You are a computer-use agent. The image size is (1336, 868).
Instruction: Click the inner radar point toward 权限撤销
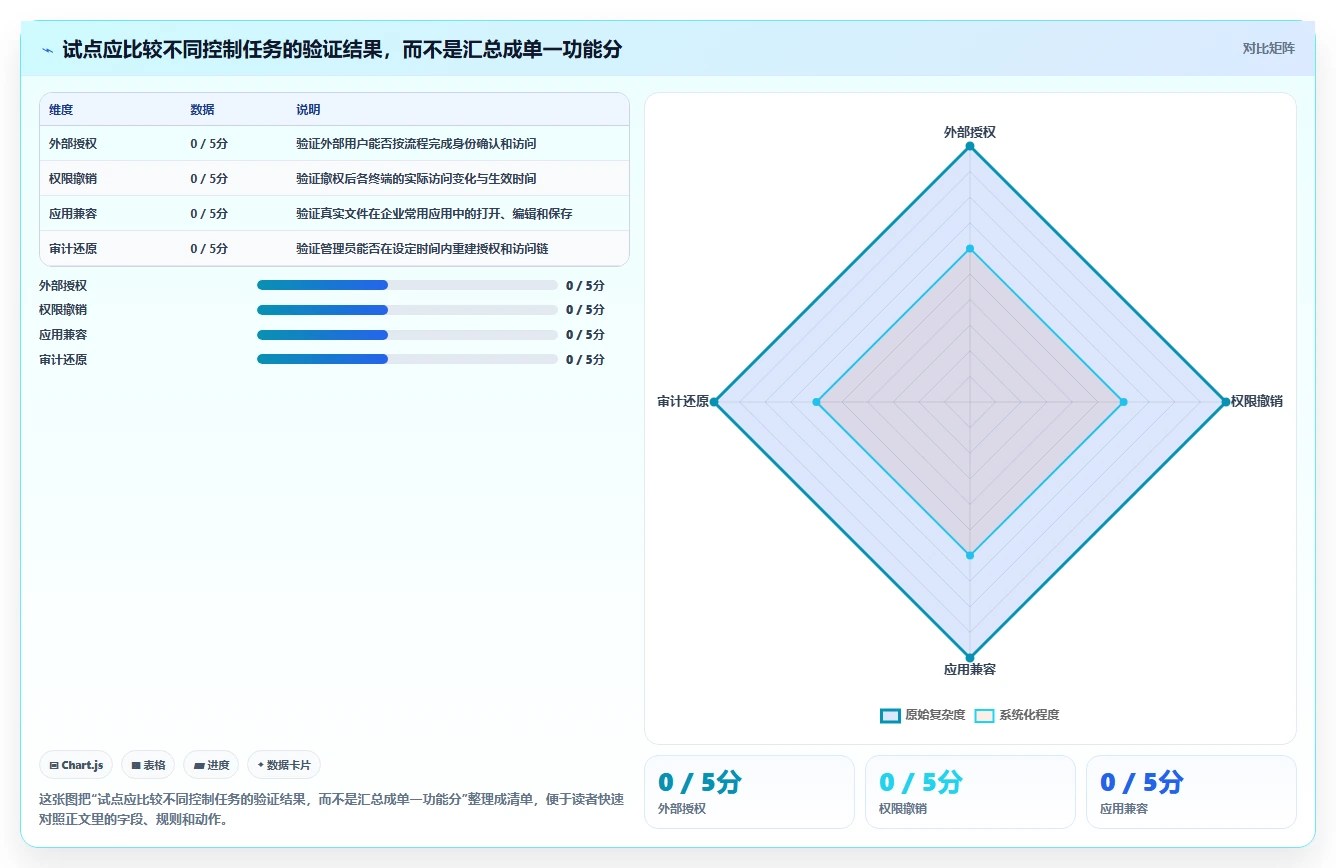pos(1123,402)
